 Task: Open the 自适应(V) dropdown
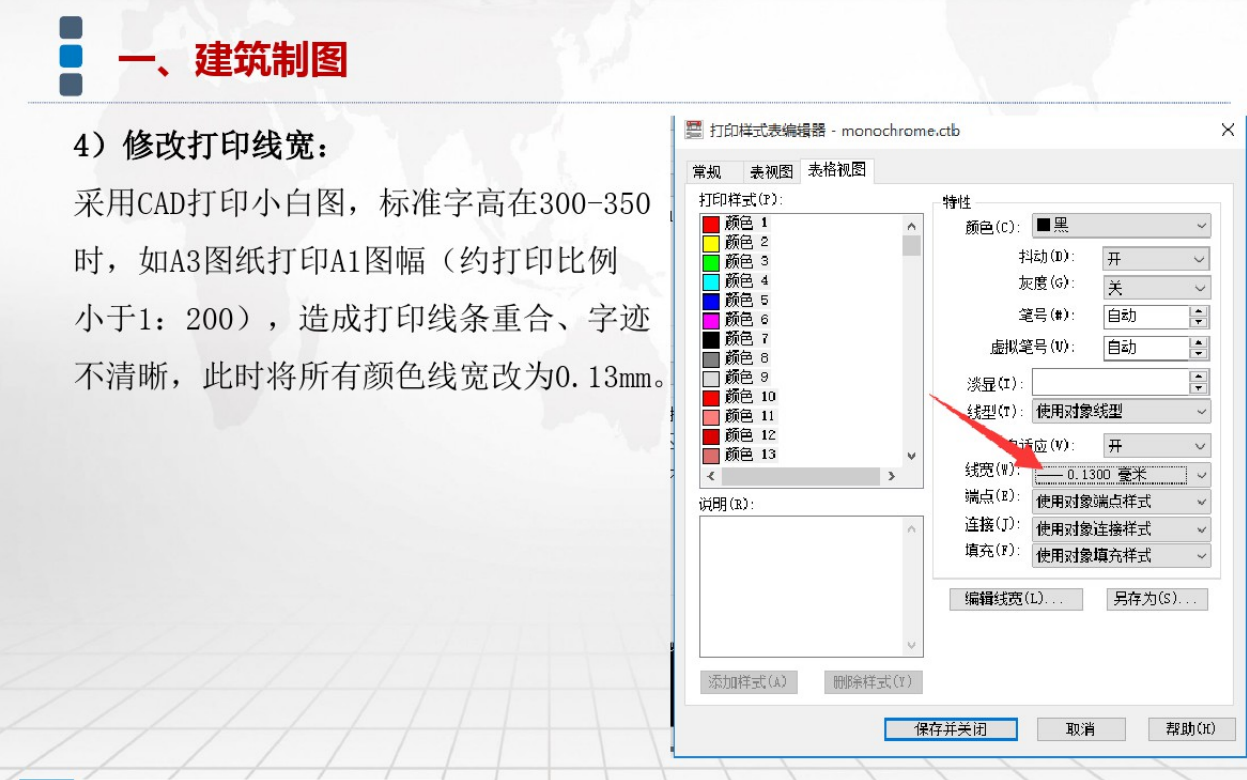pos(1156,445)
